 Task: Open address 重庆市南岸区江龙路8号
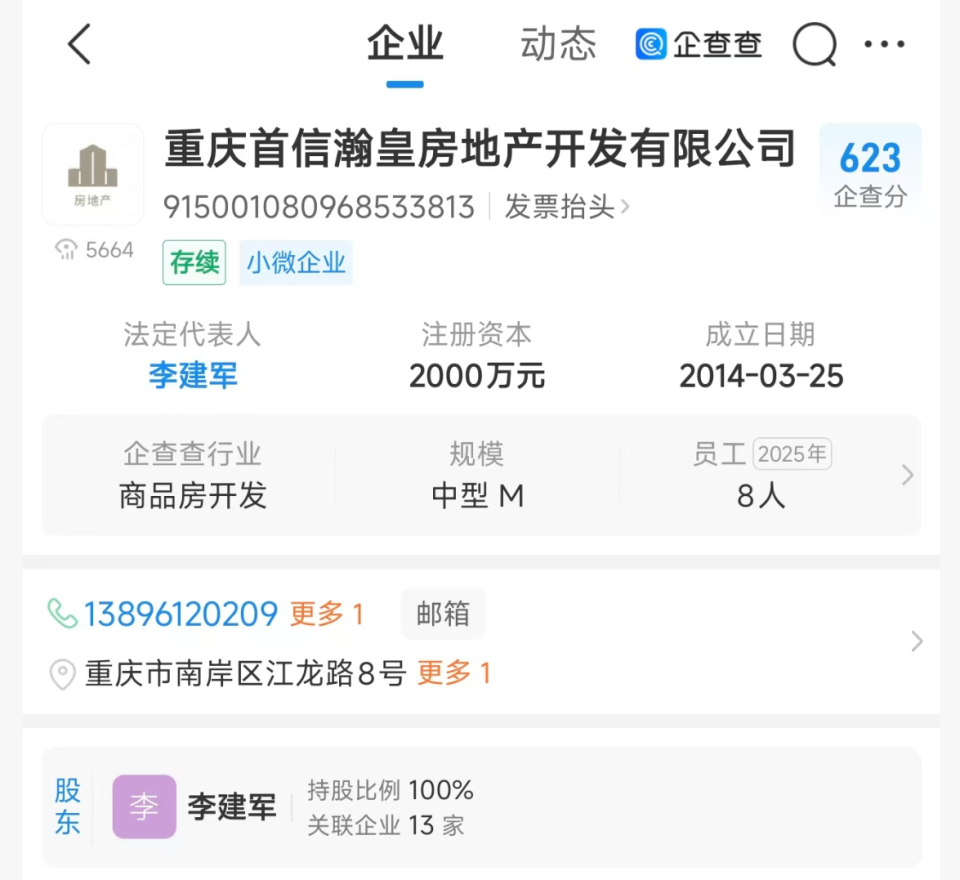pos(246,674)
